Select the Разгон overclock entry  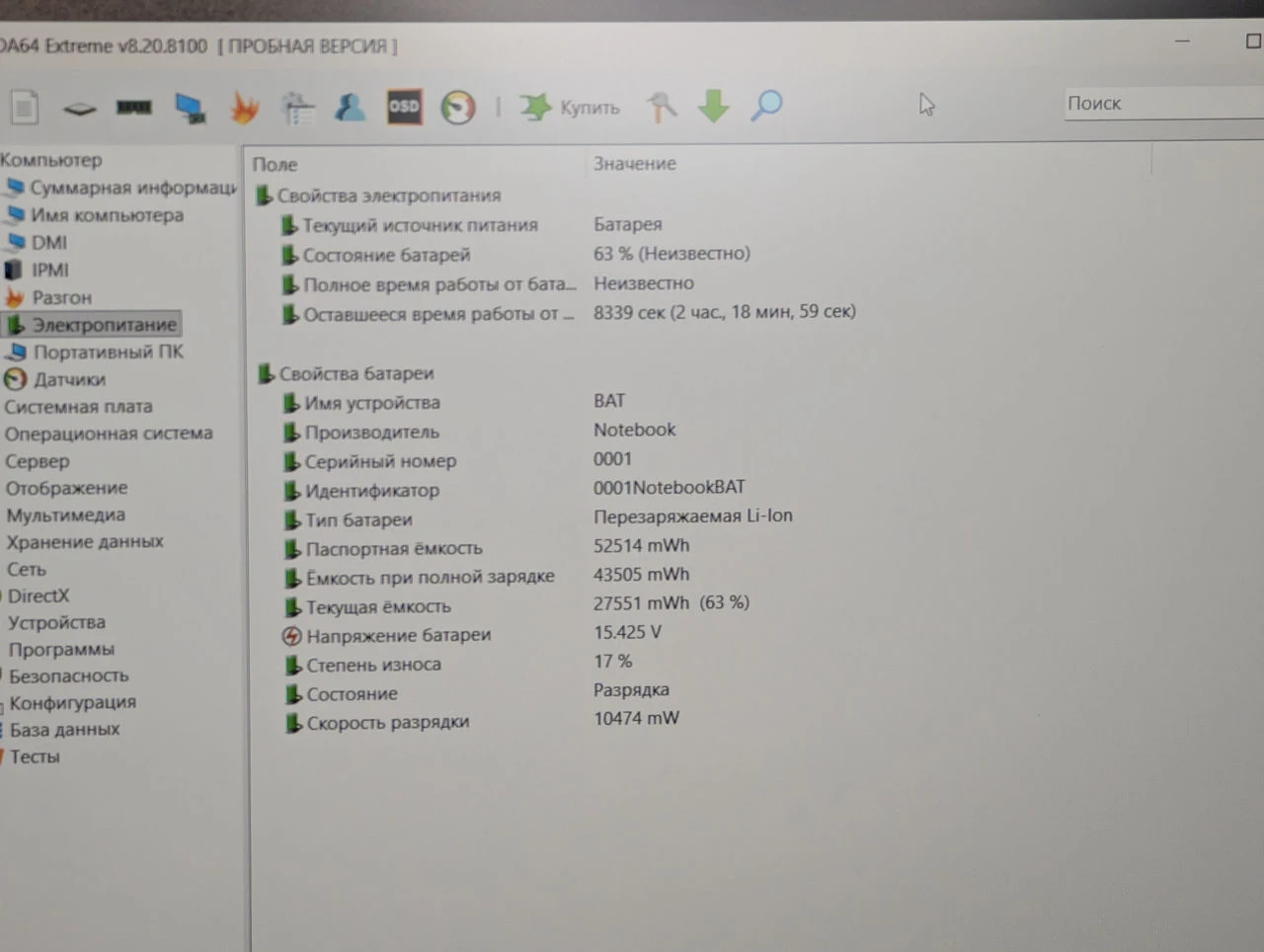pyautogui.click(x=48, y=297)
